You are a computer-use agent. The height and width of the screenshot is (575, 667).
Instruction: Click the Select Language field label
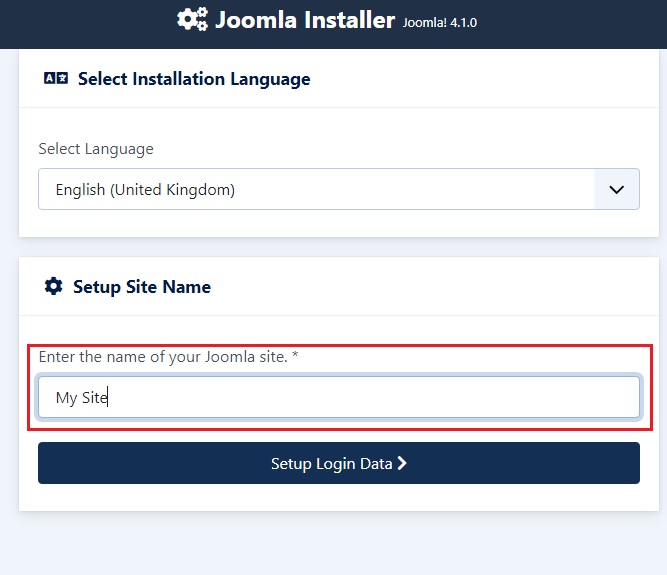96,149
